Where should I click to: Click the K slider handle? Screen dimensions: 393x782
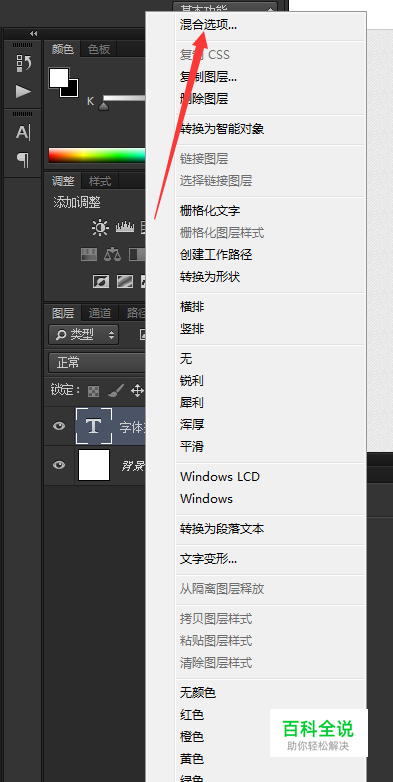click(103, 106)
